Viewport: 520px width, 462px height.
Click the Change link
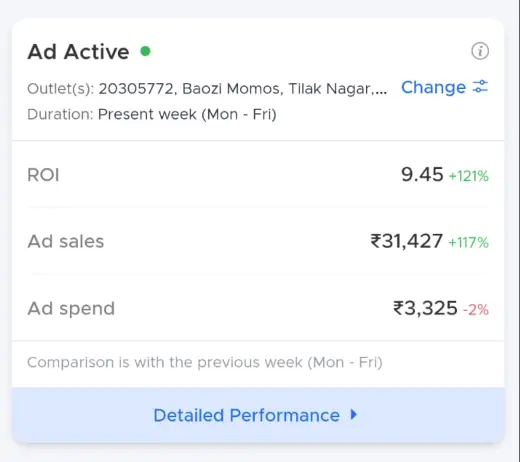pos(433,87)
